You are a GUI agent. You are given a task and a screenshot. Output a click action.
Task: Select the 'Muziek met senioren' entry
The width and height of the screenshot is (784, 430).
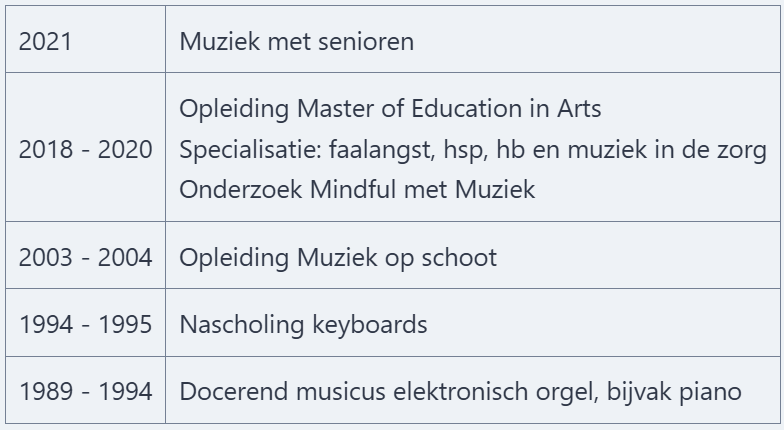(296, 42)
